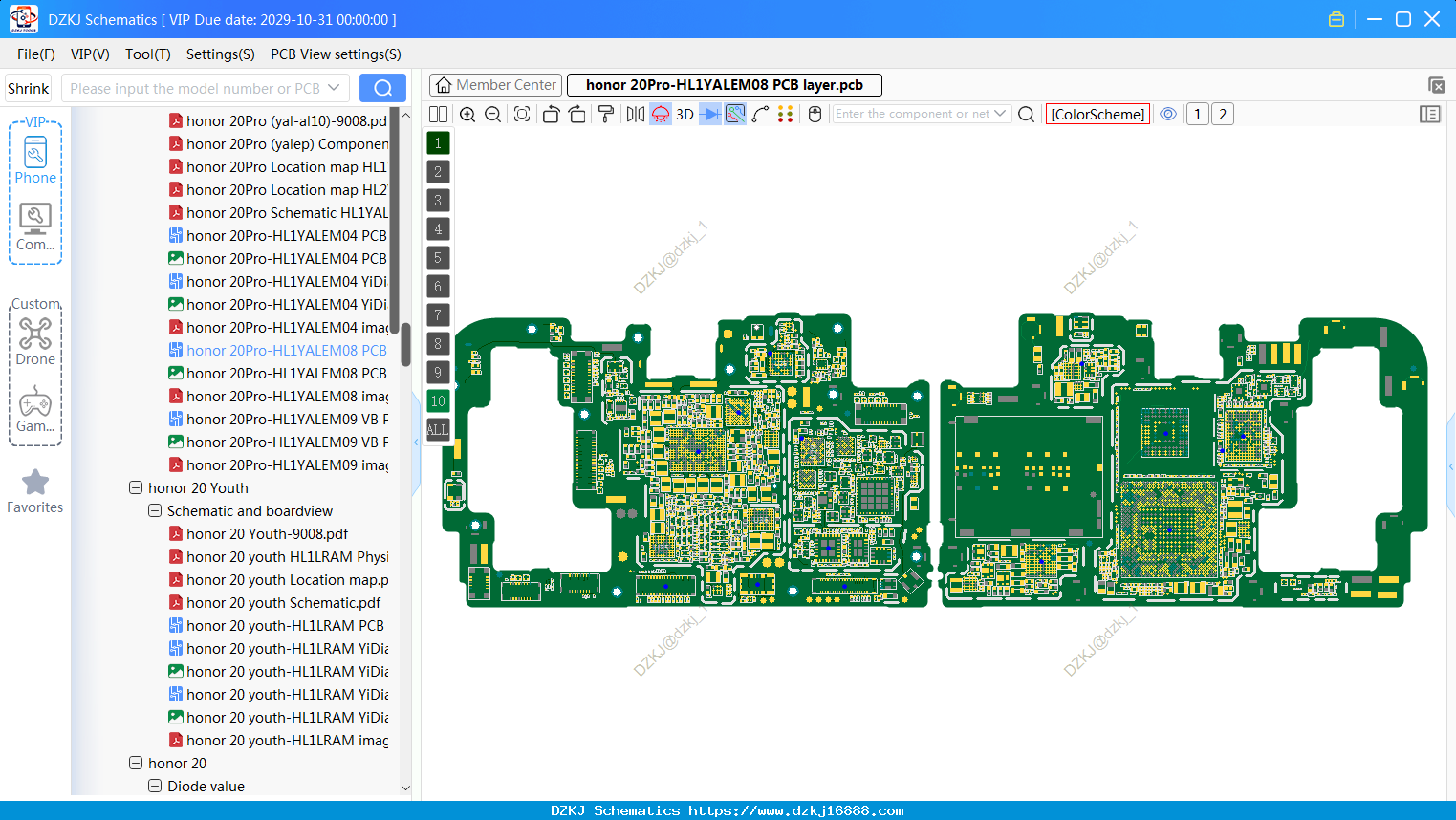Viewport: 1456px width, 820px height.
Task: Select the curved route tool
Action: (x=761, y=114)
